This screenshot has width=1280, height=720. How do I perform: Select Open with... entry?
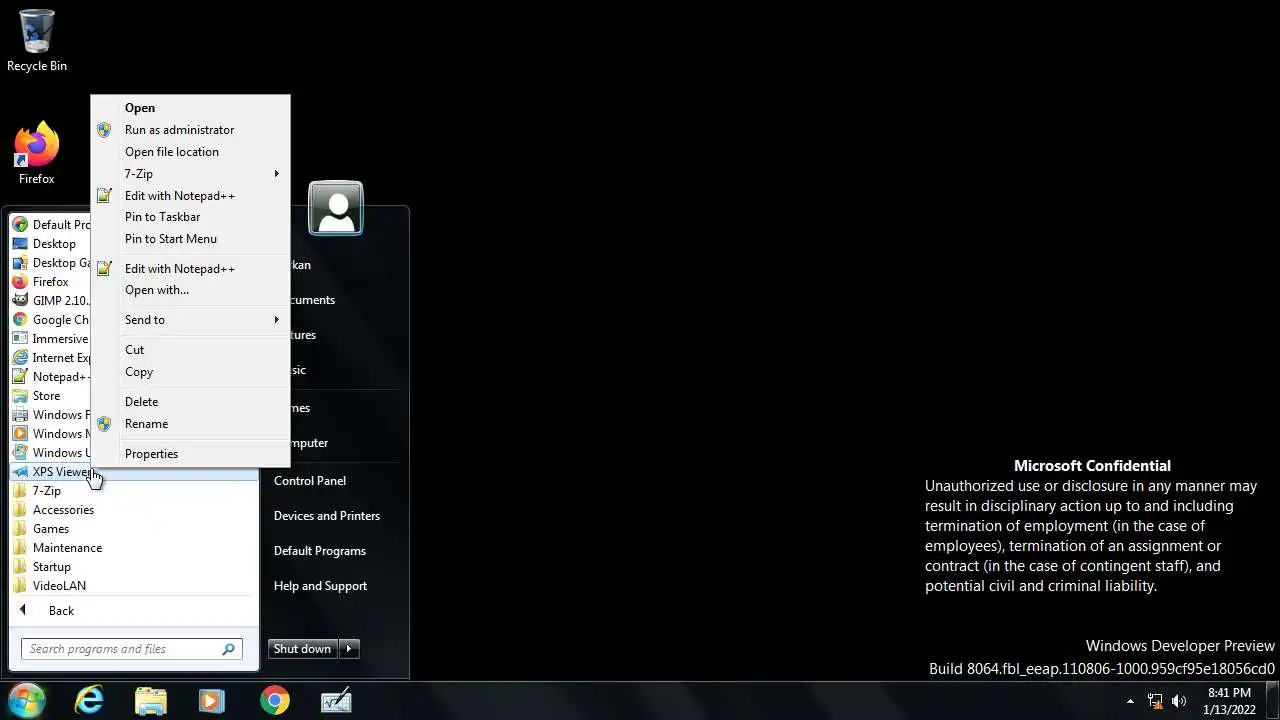[x=190, y=290]
